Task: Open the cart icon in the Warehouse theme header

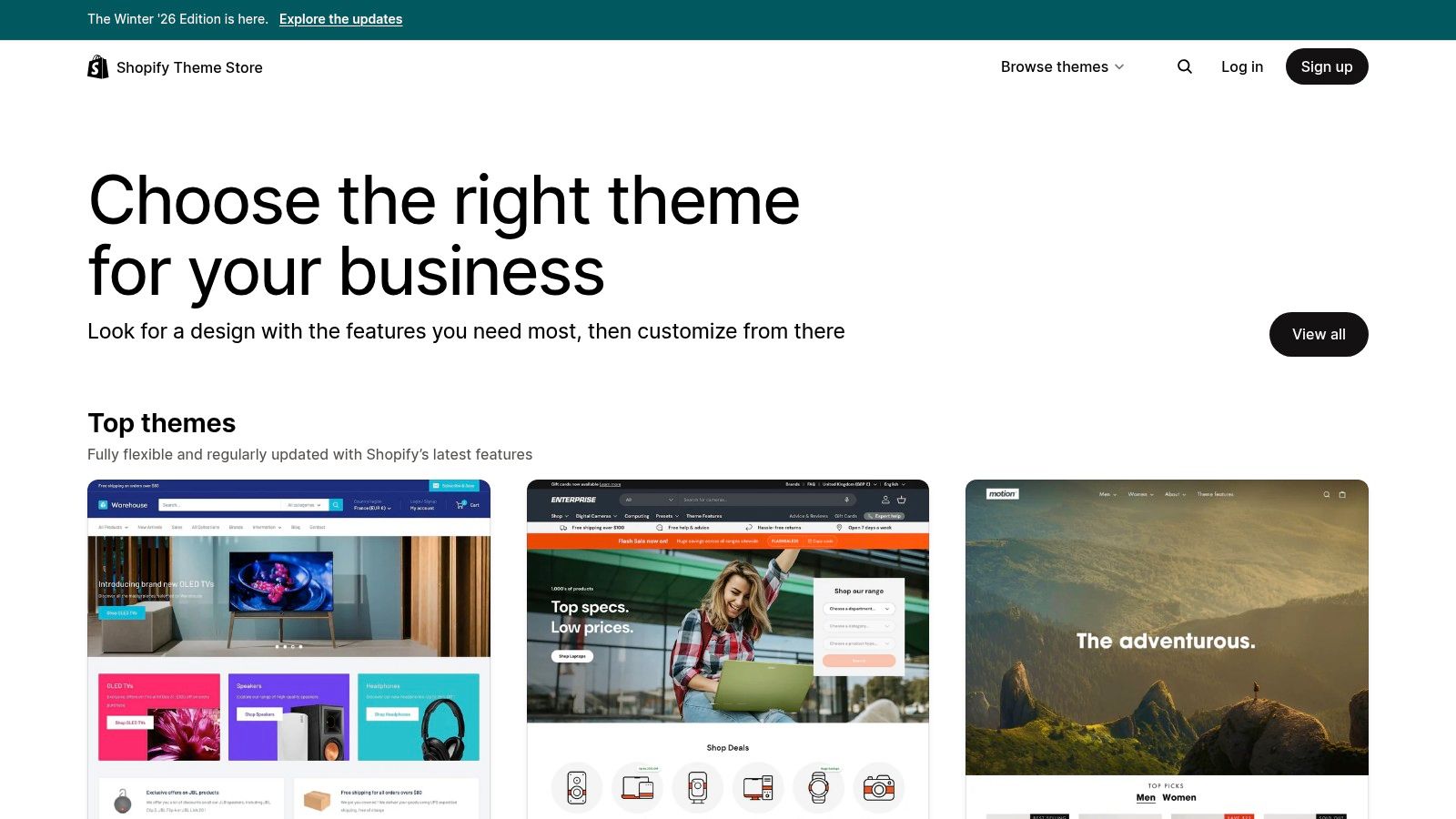Action: [x=459, y=504]
